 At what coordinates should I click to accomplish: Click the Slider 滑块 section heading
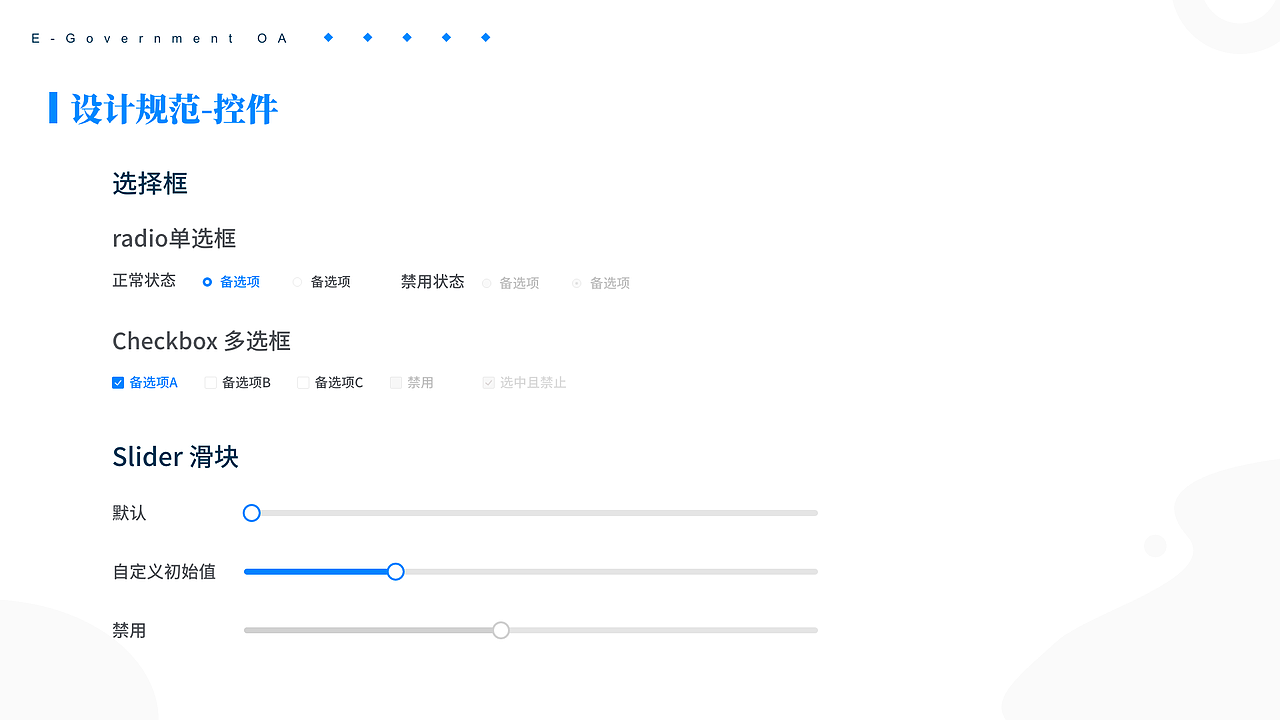[175, 456]
